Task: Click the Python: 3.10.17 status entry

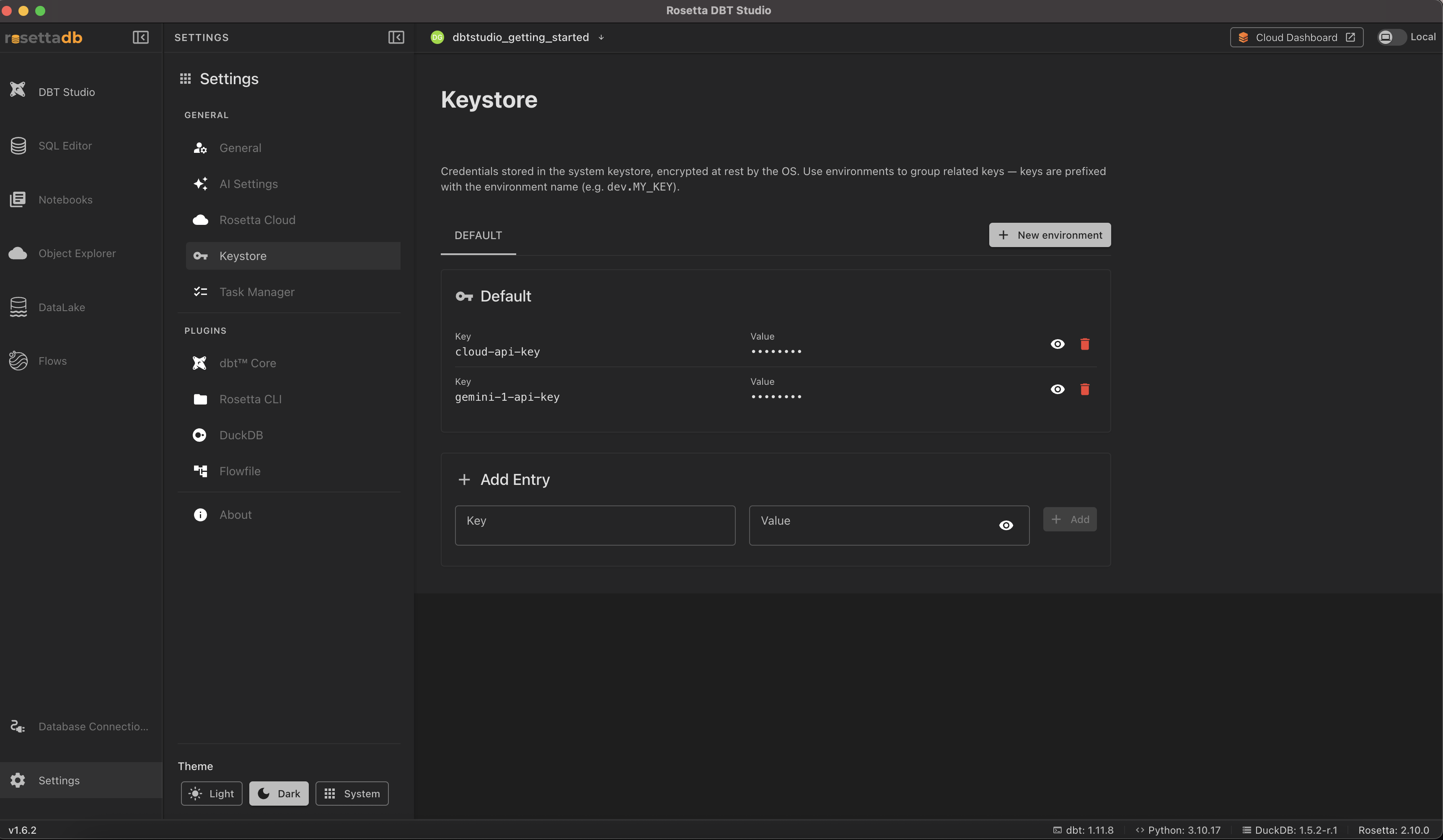Action: pyautogui.click(x=1178, y=830)
